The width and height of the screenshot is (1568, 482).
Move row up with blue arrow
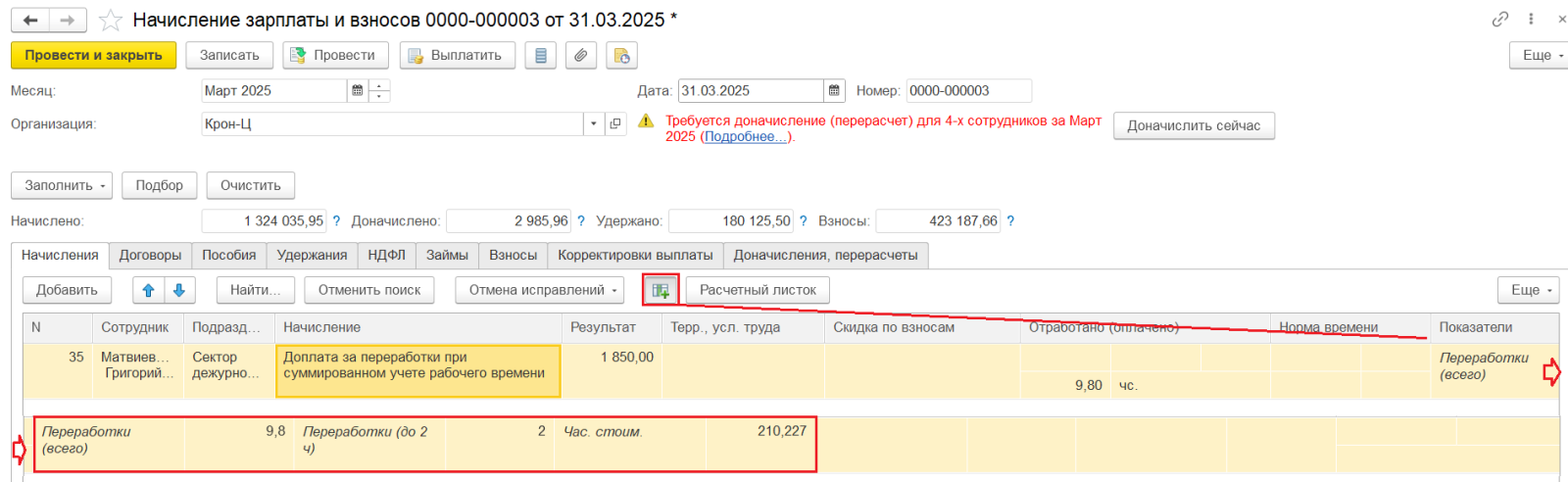pos(149,290)
